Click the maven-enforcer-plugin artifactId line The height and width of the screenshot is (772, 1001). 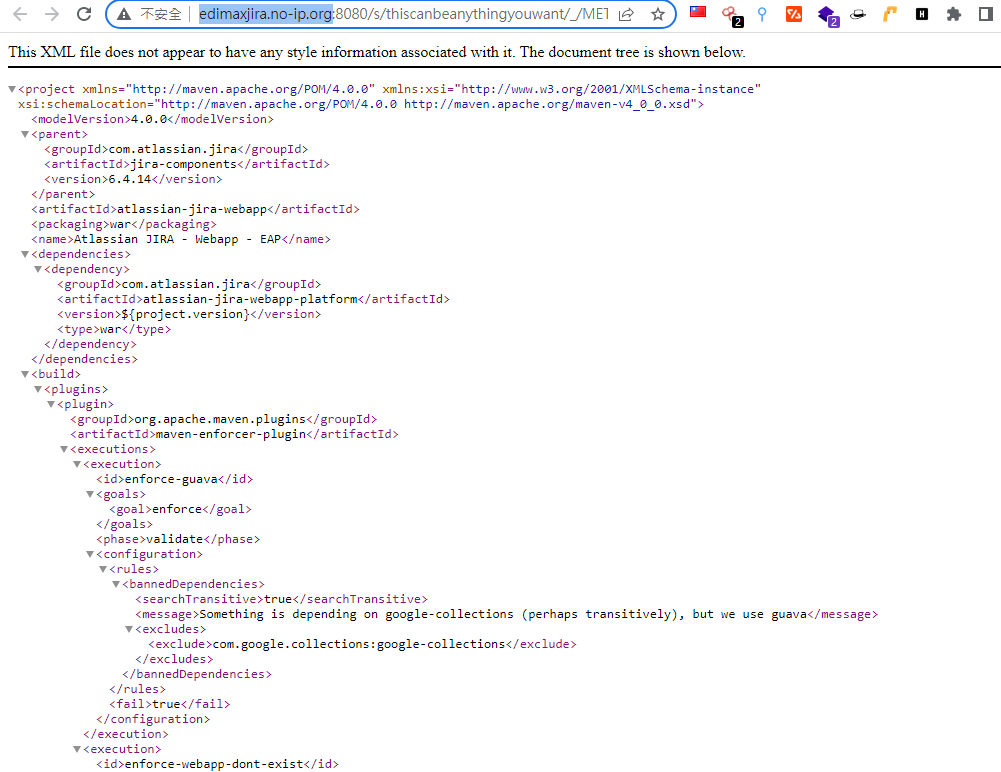pyautogui.click(x=234, y=434)
